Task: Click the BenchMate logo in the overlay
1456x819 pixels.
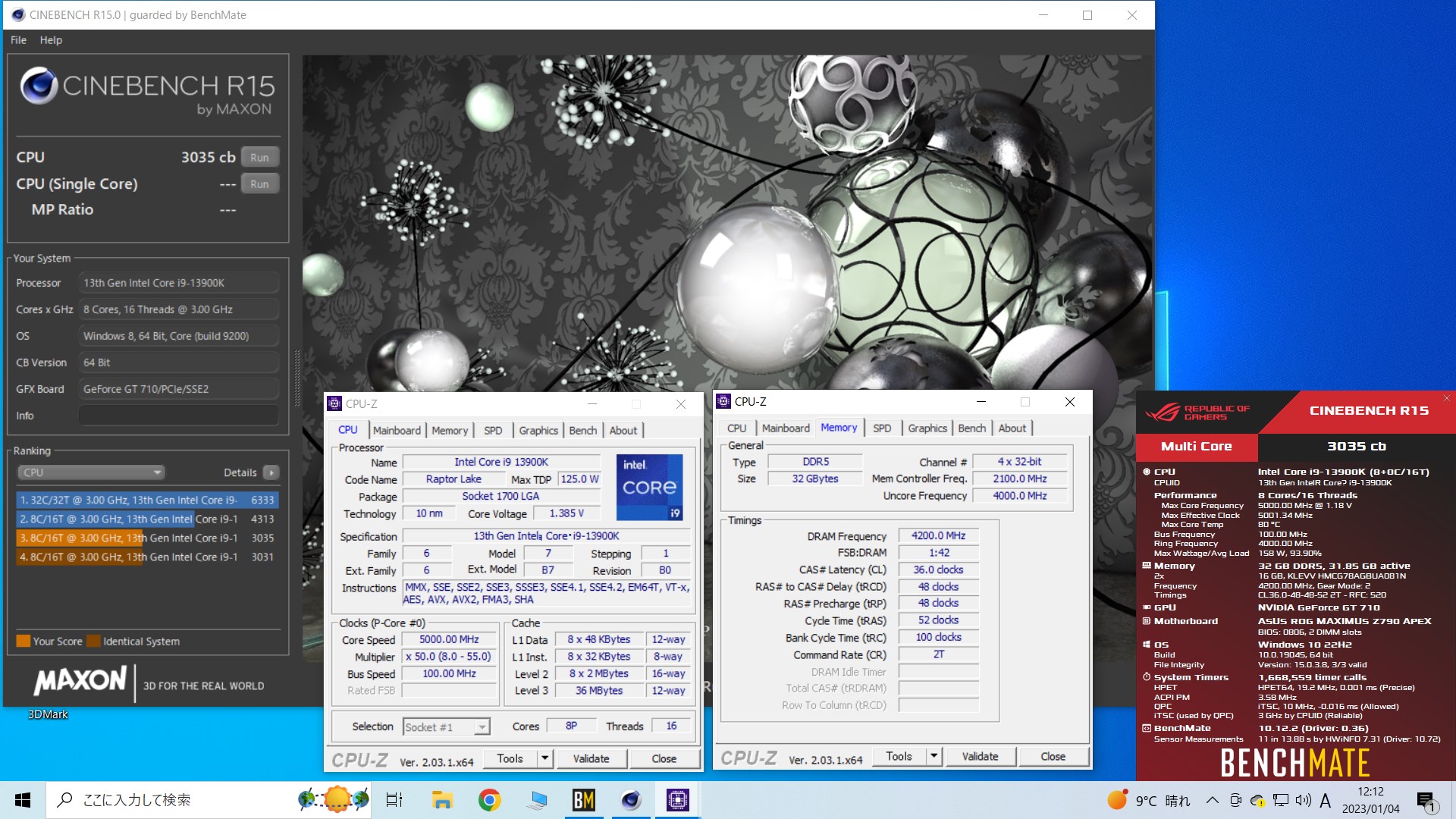Action: (1295, 763)
